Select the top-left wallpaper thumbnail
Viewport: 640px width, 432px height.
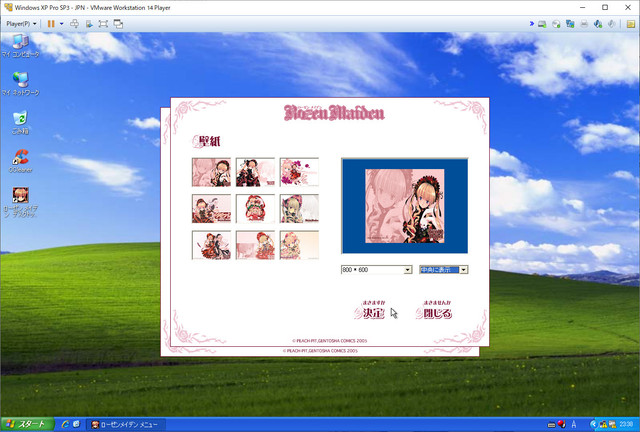coord(211,172)
